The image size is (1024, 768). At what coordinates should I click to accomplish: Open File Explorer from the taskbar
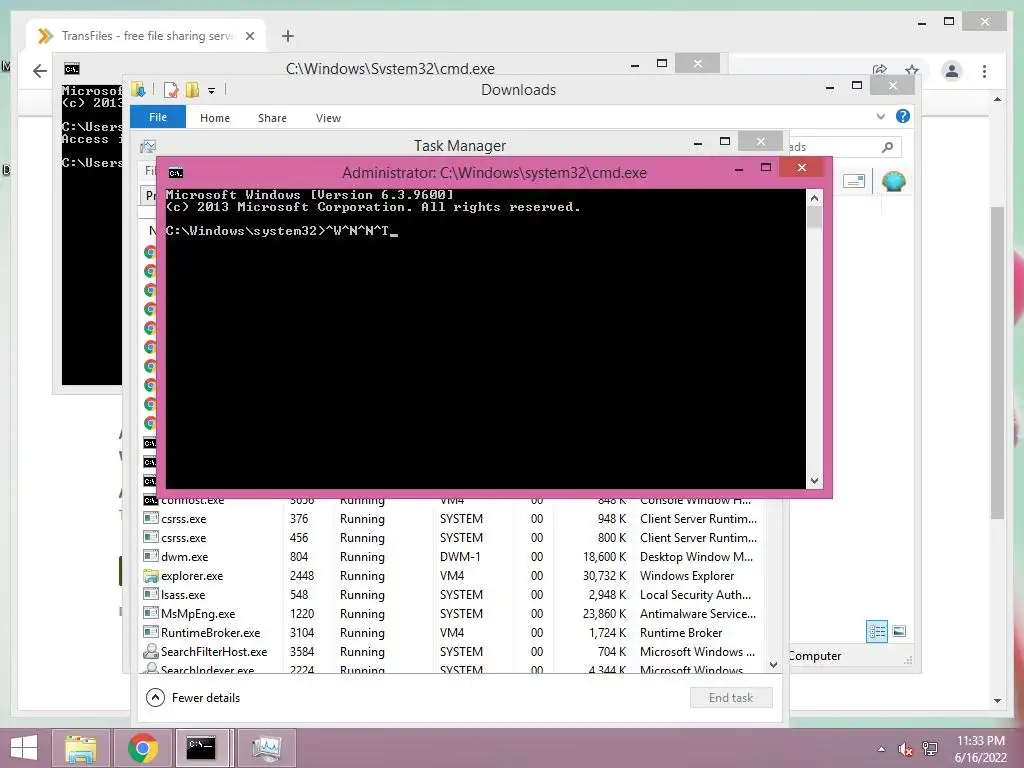[x=80, y=748]
